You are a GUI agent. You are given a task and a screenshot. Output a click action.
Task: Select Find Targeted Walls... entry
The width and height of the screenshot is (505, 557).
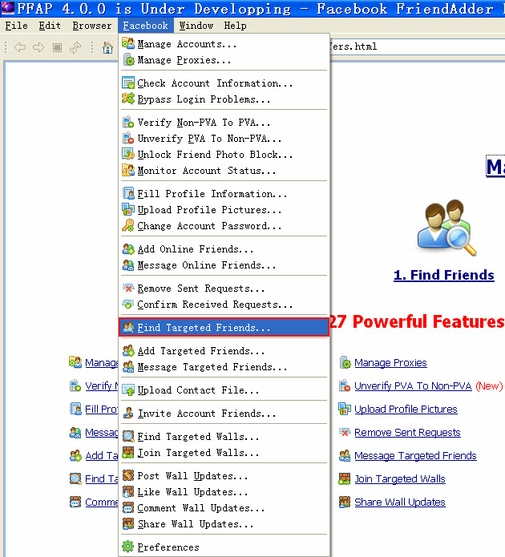coord(224,437)
